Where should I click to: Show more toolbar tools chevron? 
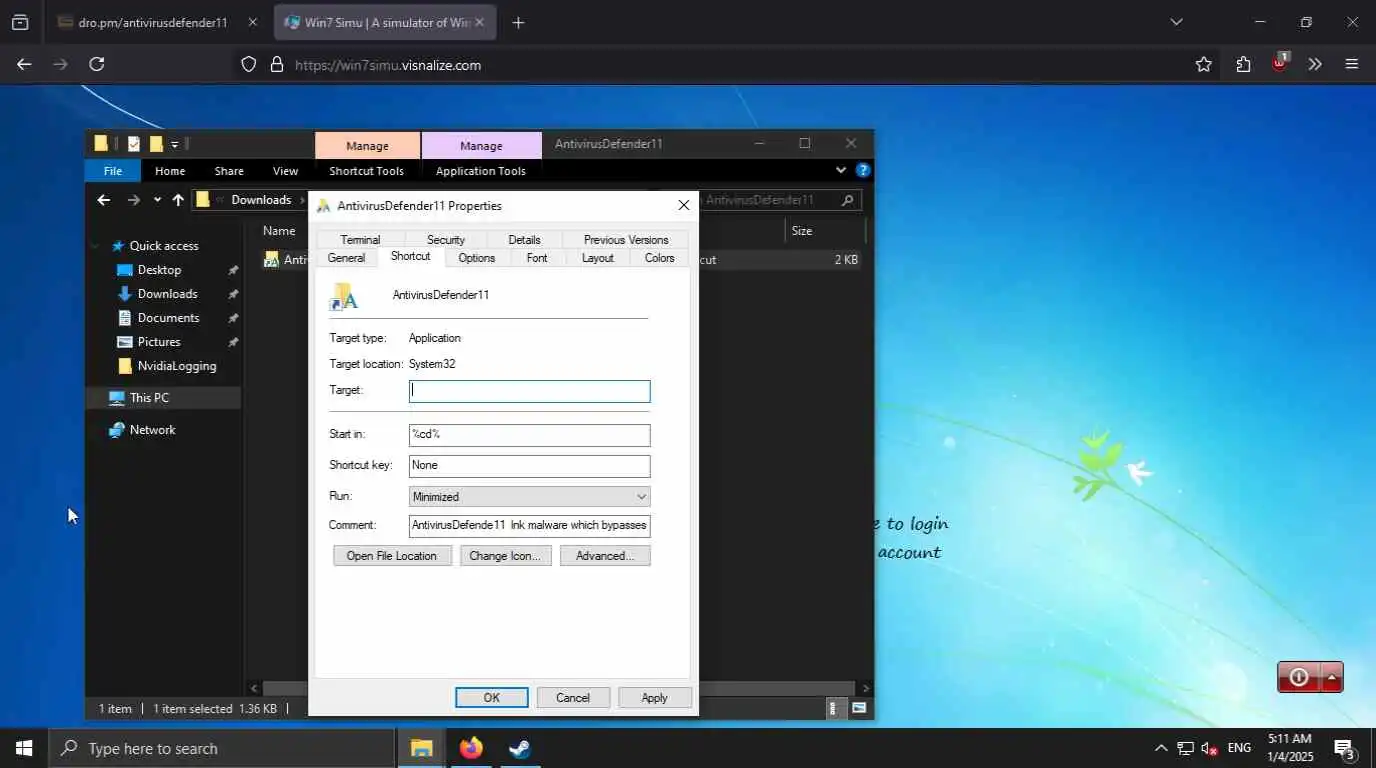pos(1315,64)
